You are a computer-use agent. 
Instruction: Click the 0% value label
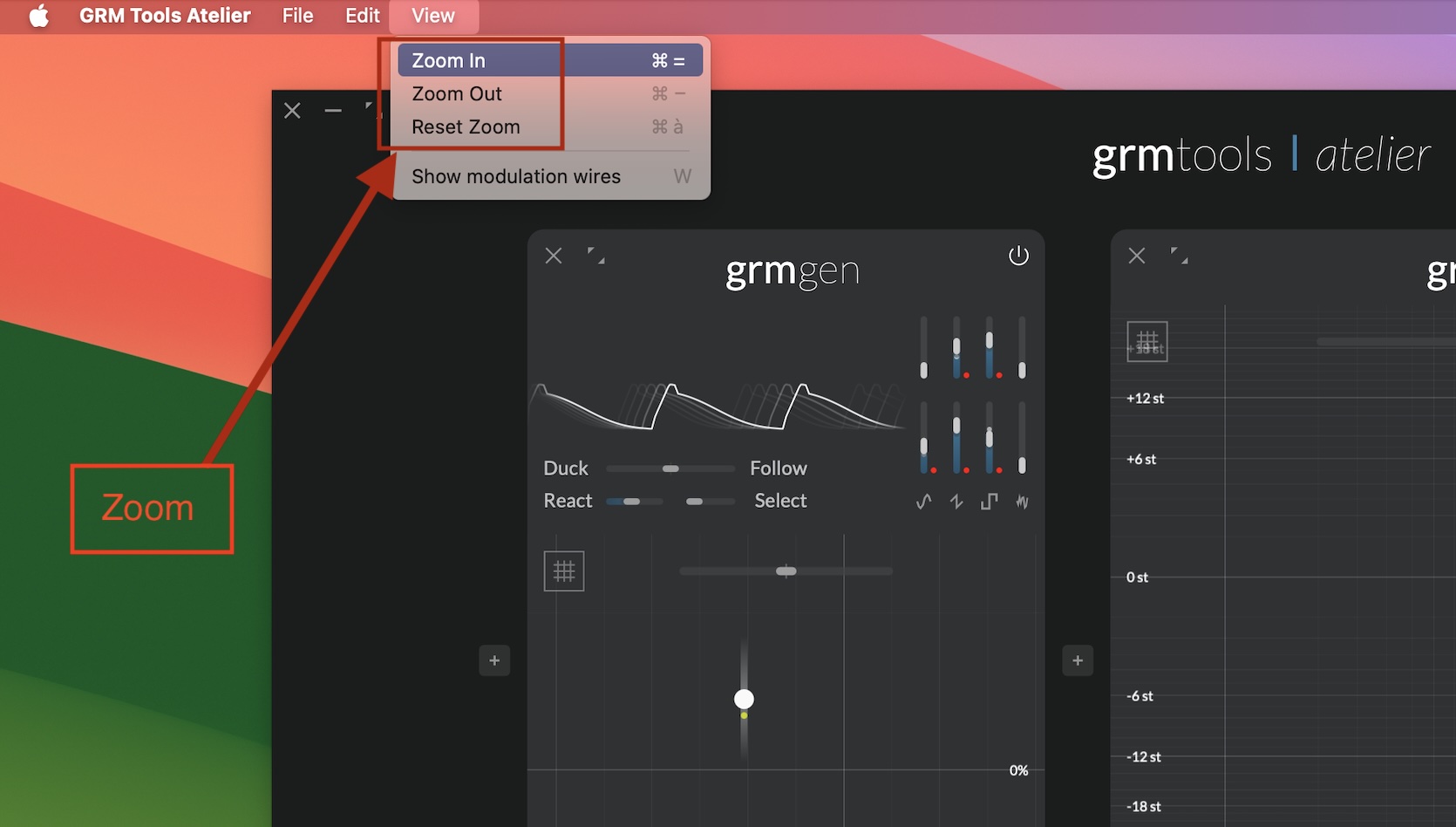point(1018,770)
